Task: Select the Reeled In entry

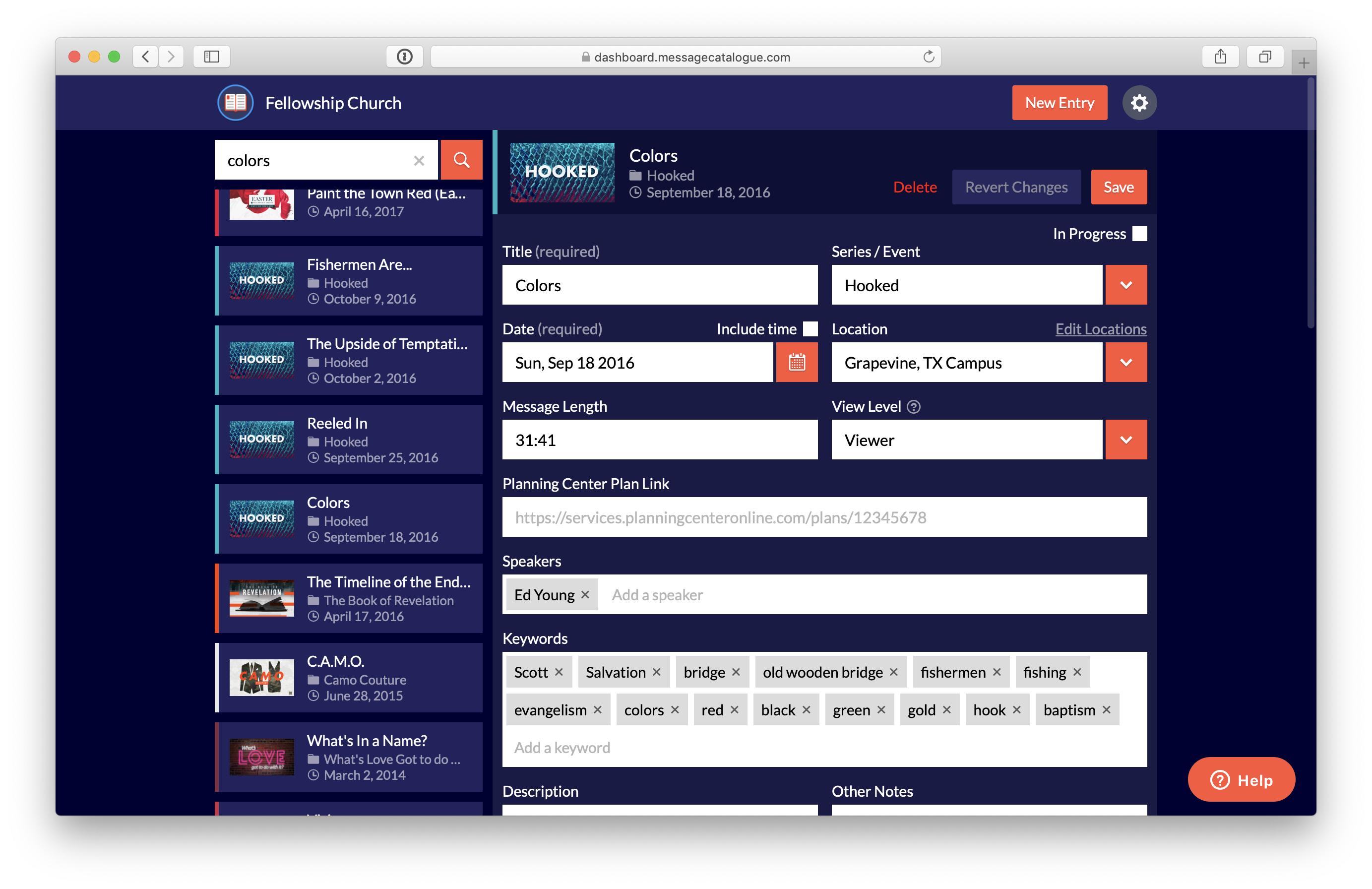Action: click(349, 440)
